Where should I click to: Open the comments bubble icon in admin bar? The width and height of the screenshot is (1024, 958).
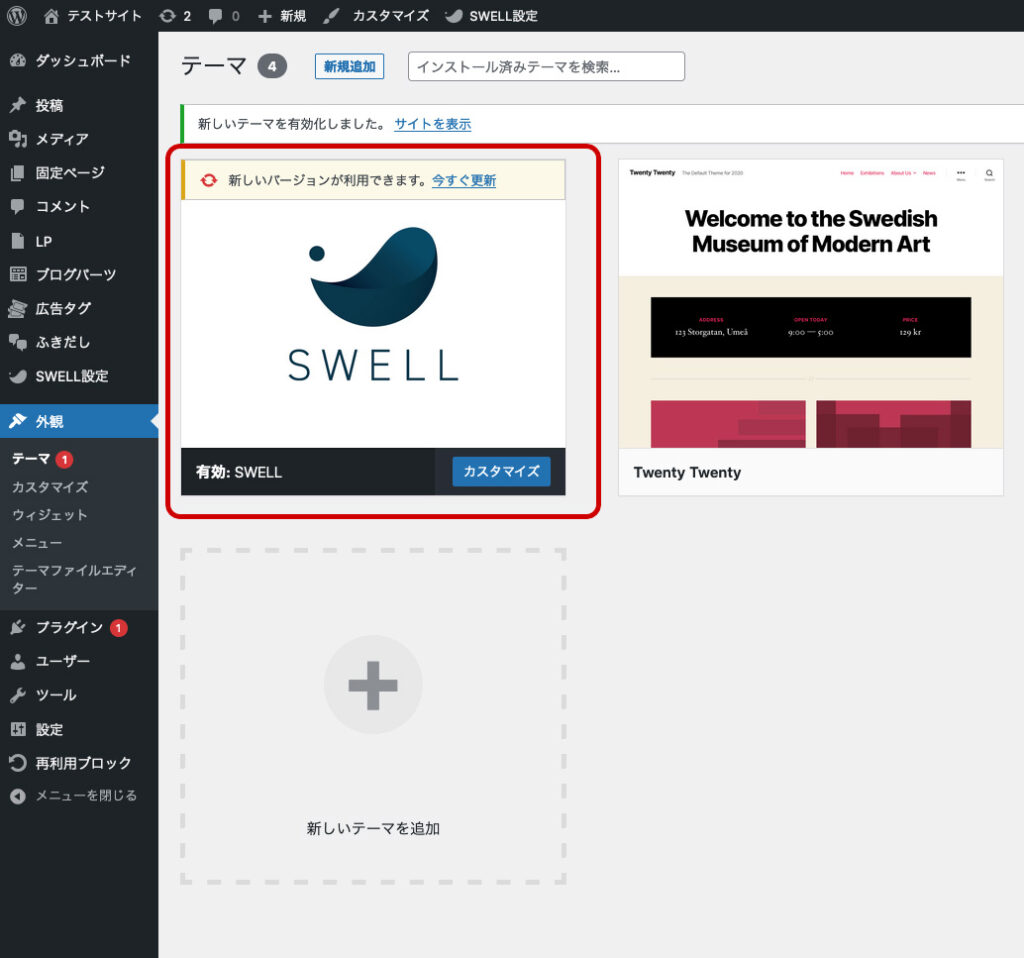[x=215, y=16]
